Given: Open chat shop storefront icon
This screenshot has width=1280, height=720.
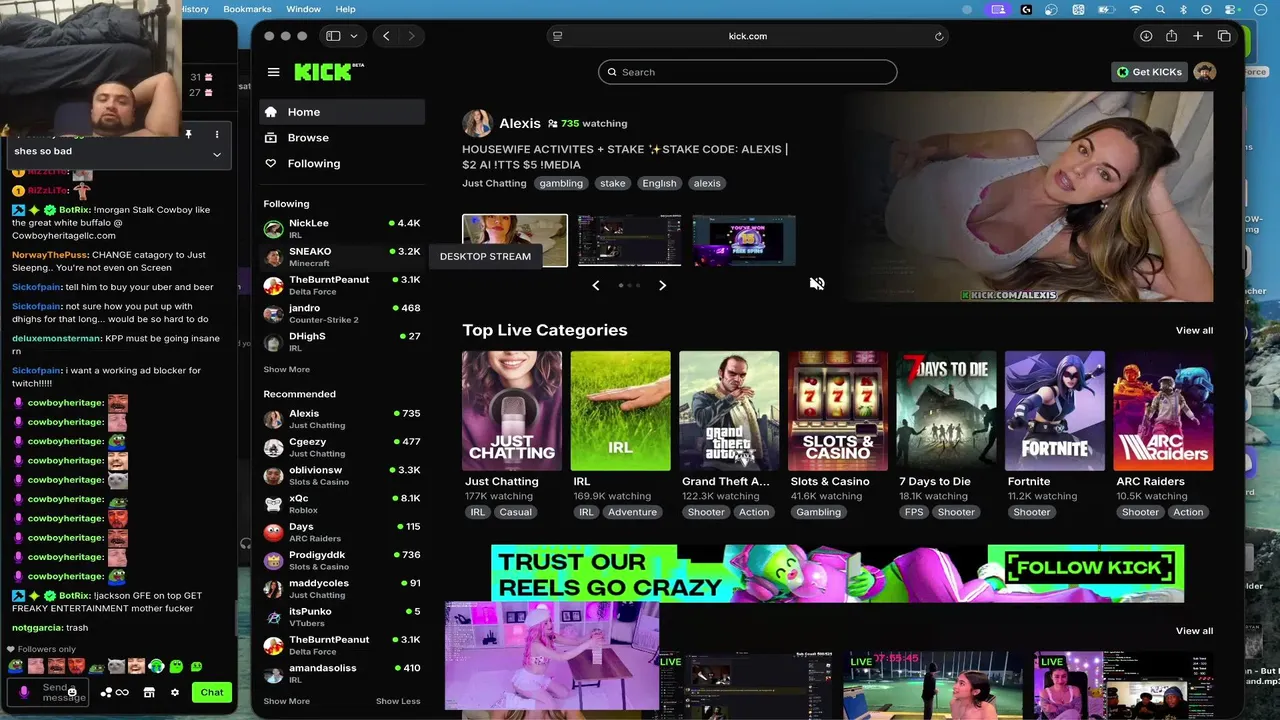Looking at the screenshot, I should tap(149, 692).
